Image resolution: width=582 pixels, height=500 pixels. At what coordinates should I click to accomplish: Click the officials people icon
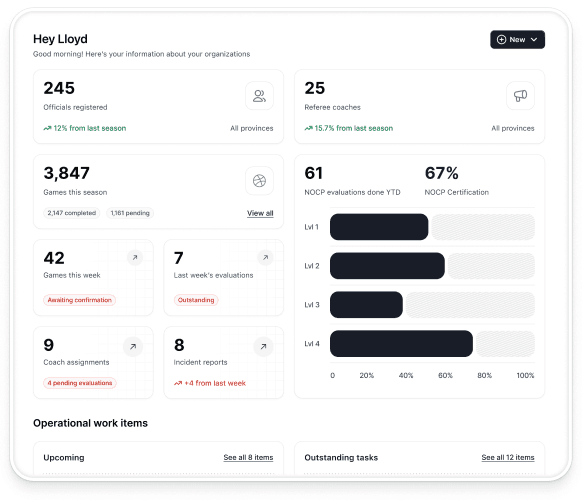click(259, 96)
